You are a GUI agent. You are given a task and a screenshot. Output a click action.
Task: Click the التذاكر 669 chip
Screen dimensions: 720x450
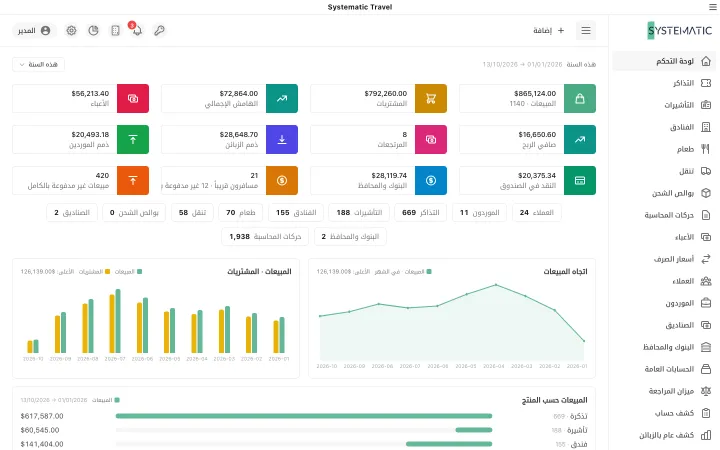click(x=421, y=213)
